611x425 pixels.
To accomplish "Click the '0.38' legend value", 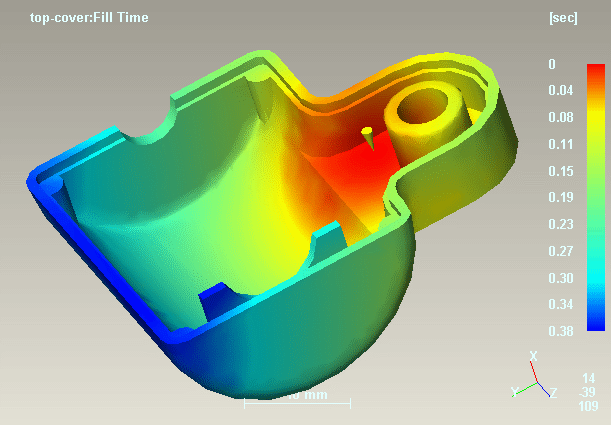I will click(561, 331).
